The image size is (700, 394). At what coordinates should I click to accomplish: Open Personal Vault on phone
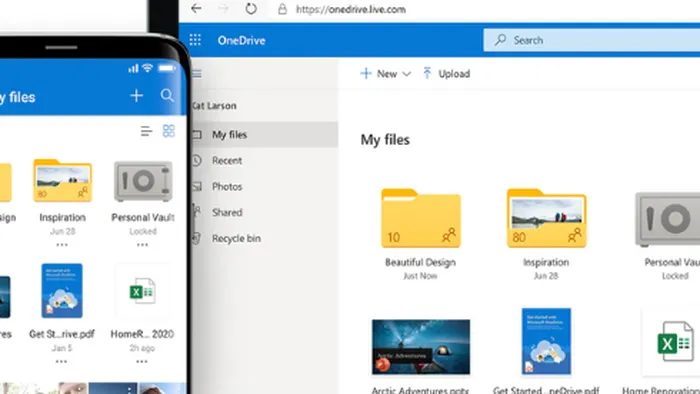point(143,182)
